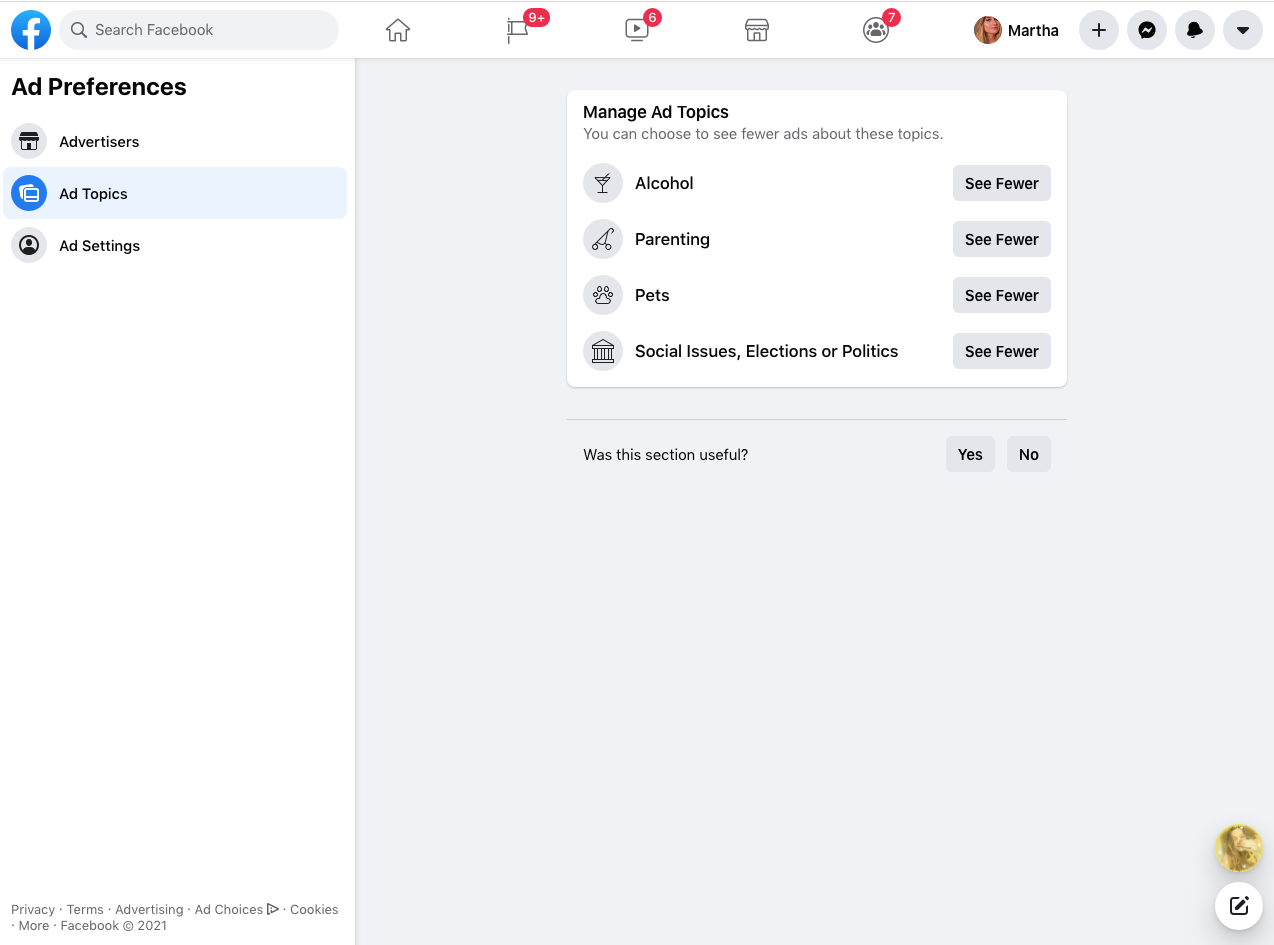Click the Parenting stroller icon
Image resolution: width=1274 pixels, height=945 pixels.
click(603, 239)
